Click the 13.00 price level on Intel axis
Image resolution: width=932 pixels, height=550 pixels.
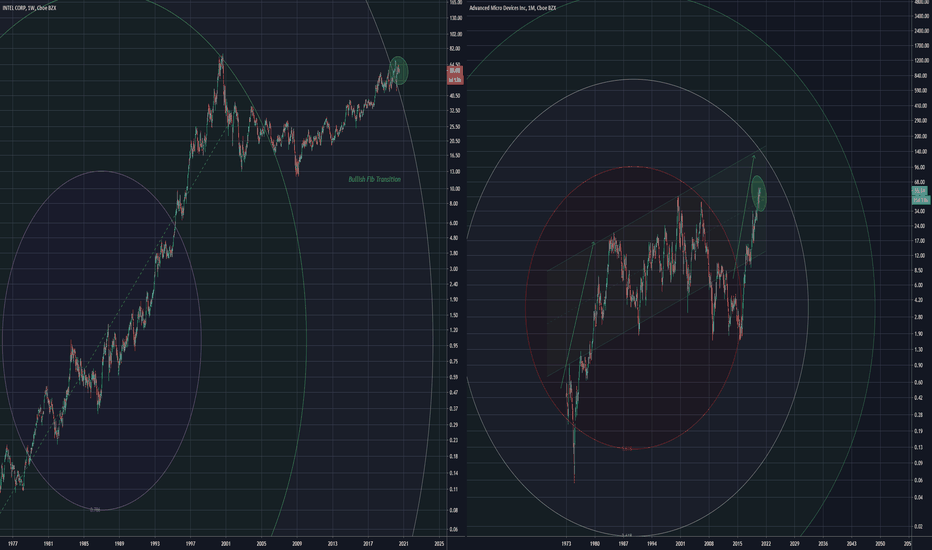point(455,172)
